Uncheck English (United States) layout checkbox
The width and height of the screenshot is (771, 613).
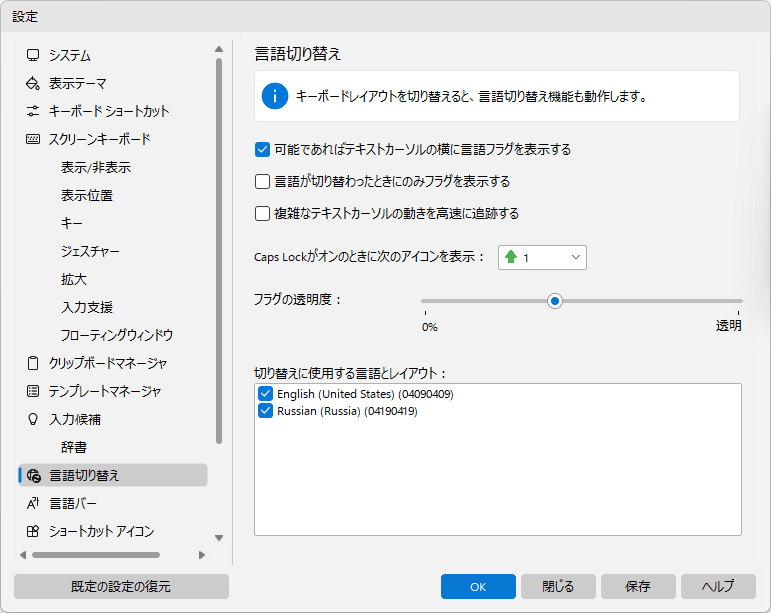[x=265, y=394]
